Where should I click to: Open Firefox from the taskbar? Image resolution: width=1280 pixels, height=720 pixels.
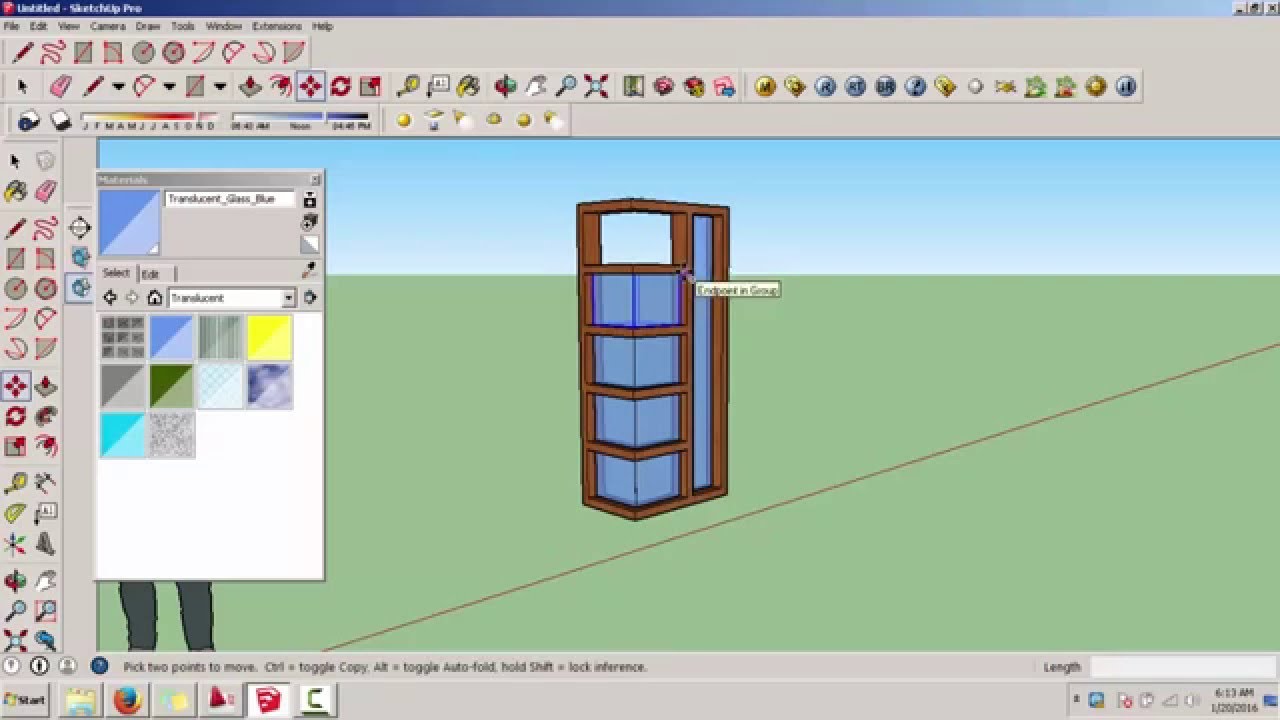pyautogui.click(x=127, y=701)
